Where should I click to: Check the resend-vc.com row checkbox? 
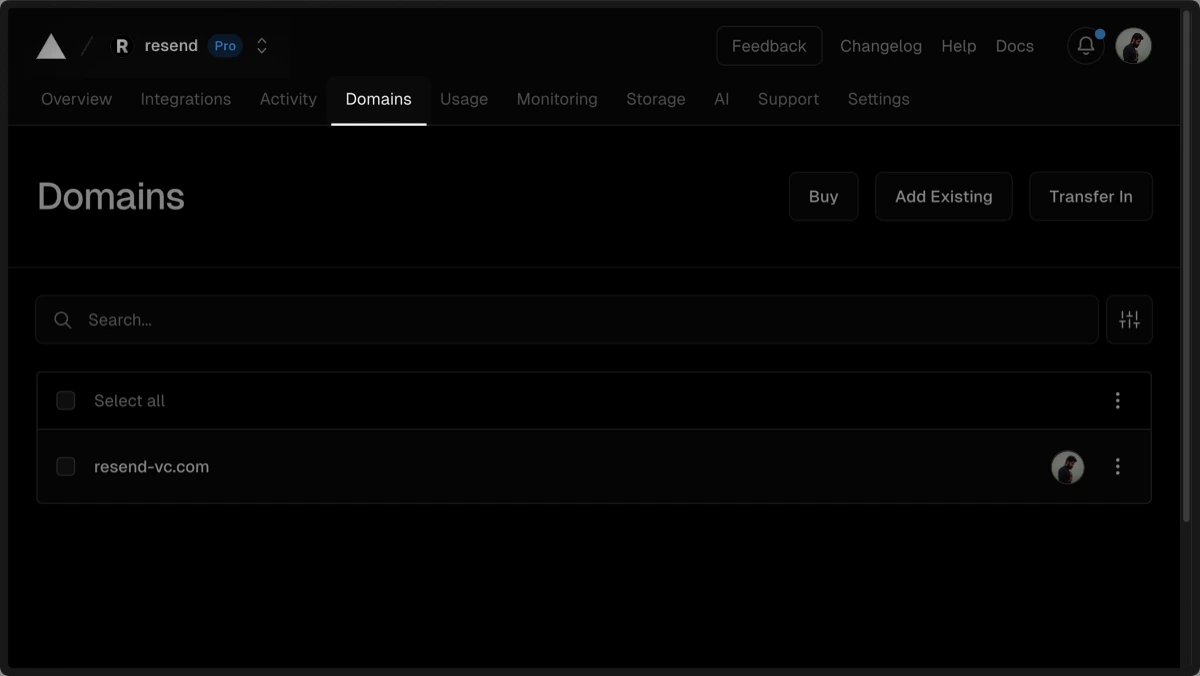65,466
